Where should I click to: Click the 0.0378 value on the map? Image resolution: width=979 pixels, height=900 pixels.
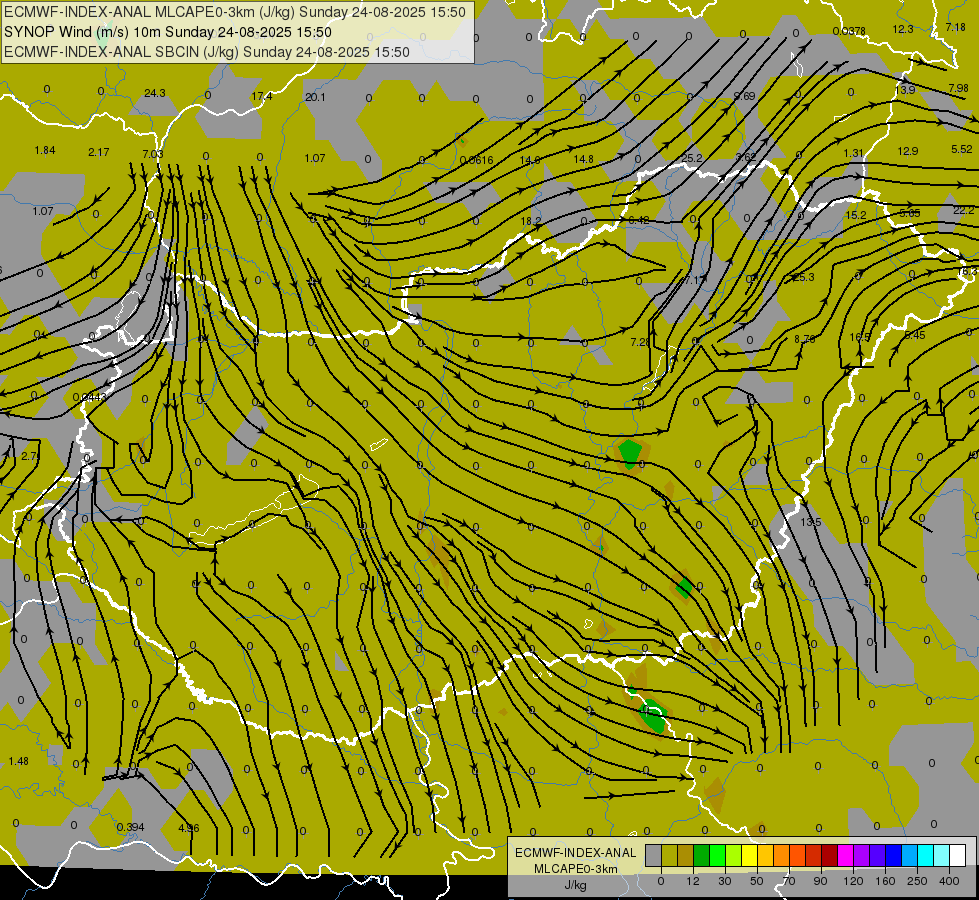pyautogui.click(x=849, y=31)
